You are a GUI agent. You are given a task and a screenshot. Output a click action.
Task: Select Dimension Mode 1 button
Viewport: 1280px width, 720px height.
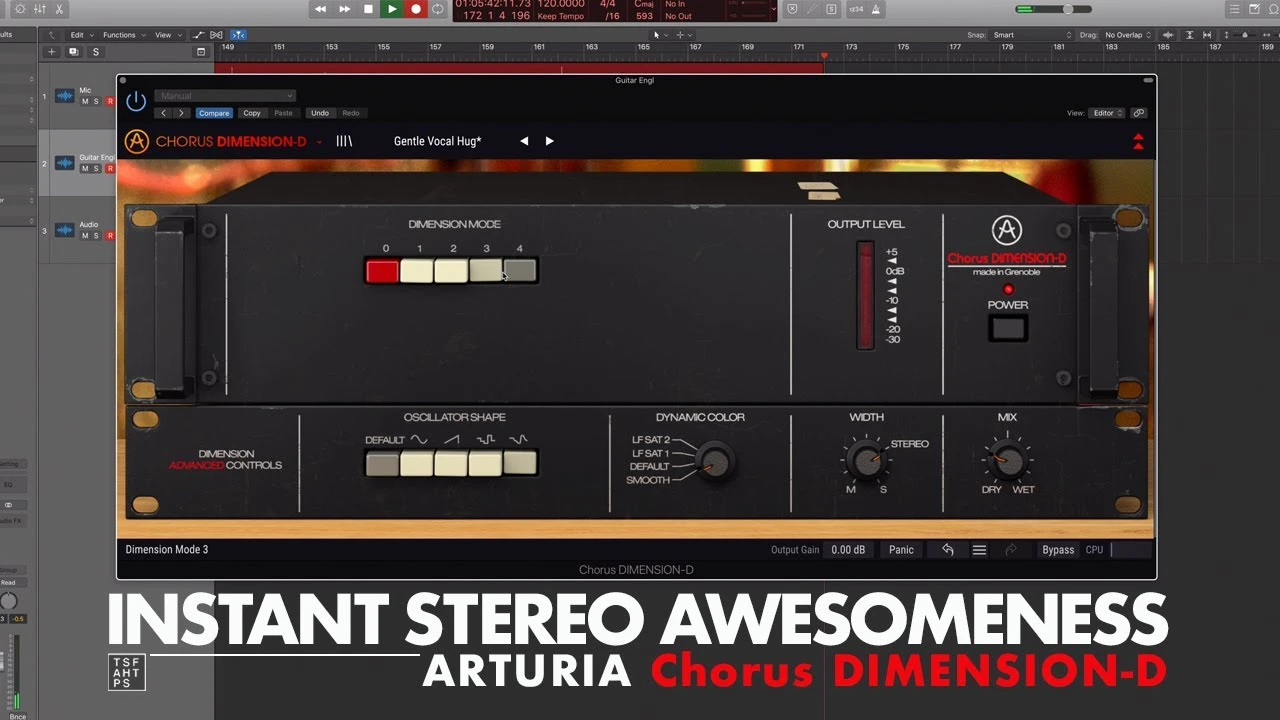click(416, 271)
